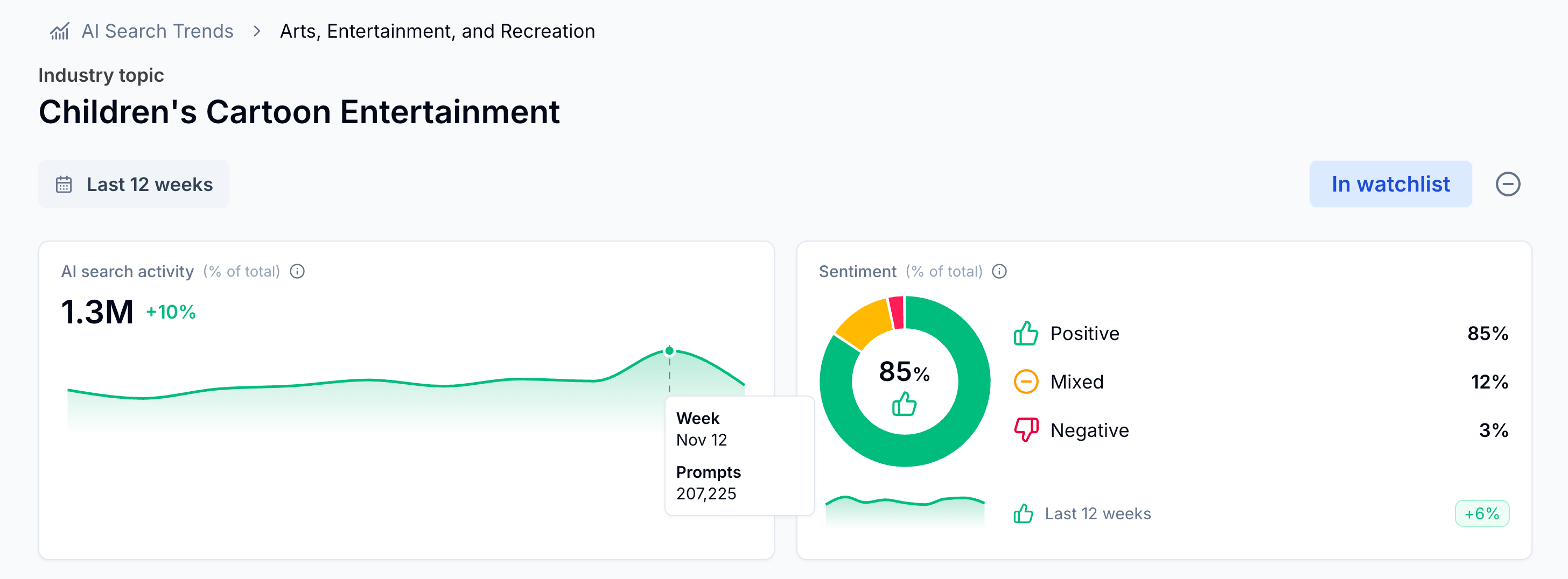Screen dimensions: 1568x579
Task: Open the AI Search Trends breadcrumb link
Action: pyautogui.click(x=157, y=31)
